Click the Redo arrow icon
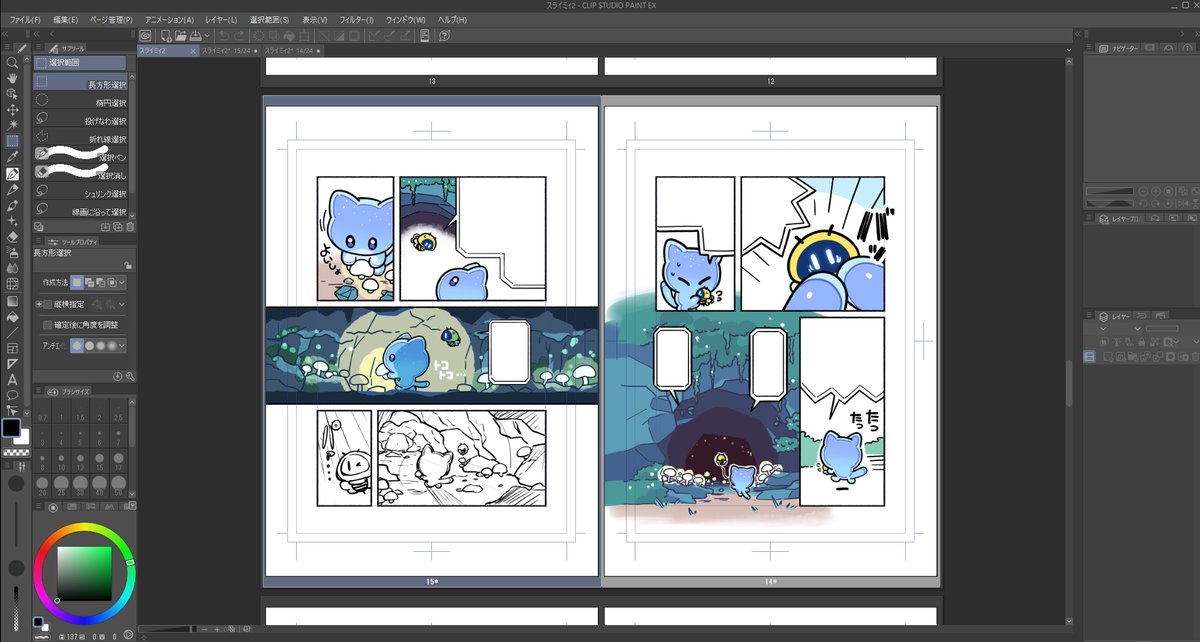The height and width of the screenshot is (642, 1200). point(239,36)
